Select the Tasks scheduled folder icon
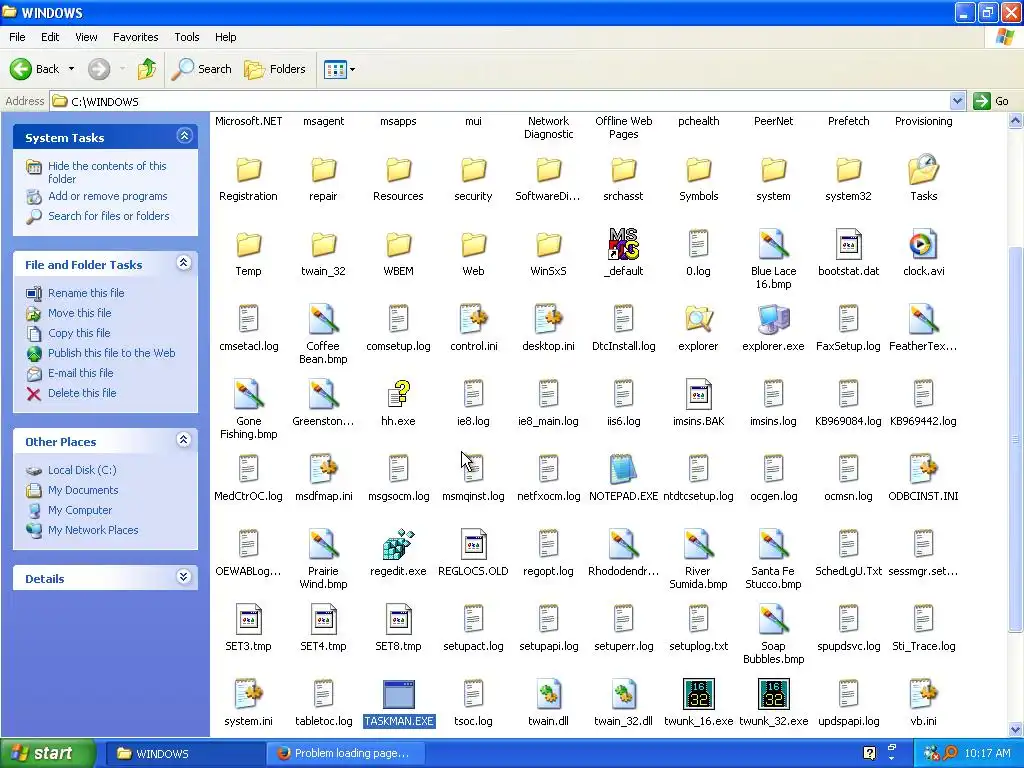Image resolution: width=1024 pixels, height=768 pixels. pos(923,169)
